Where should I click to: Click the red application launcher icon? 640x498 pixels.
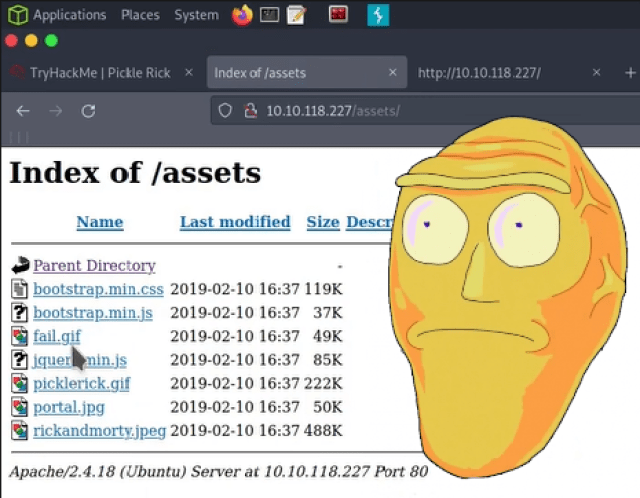(338, 14)
